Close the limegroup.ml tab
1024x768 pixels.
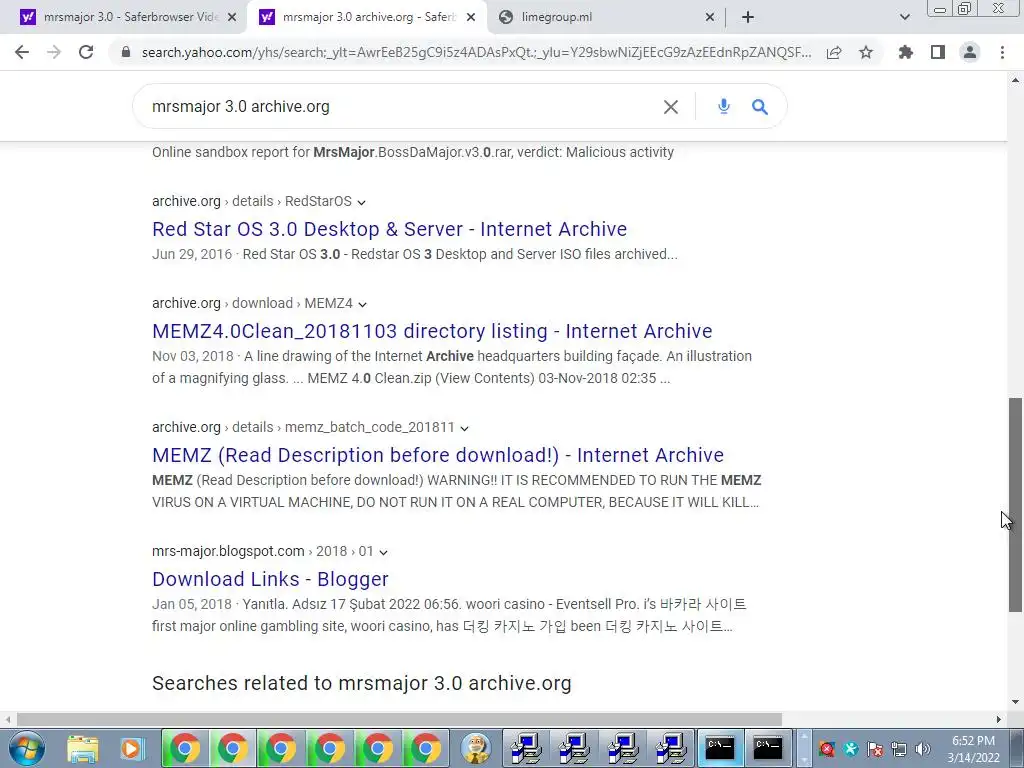710,18
